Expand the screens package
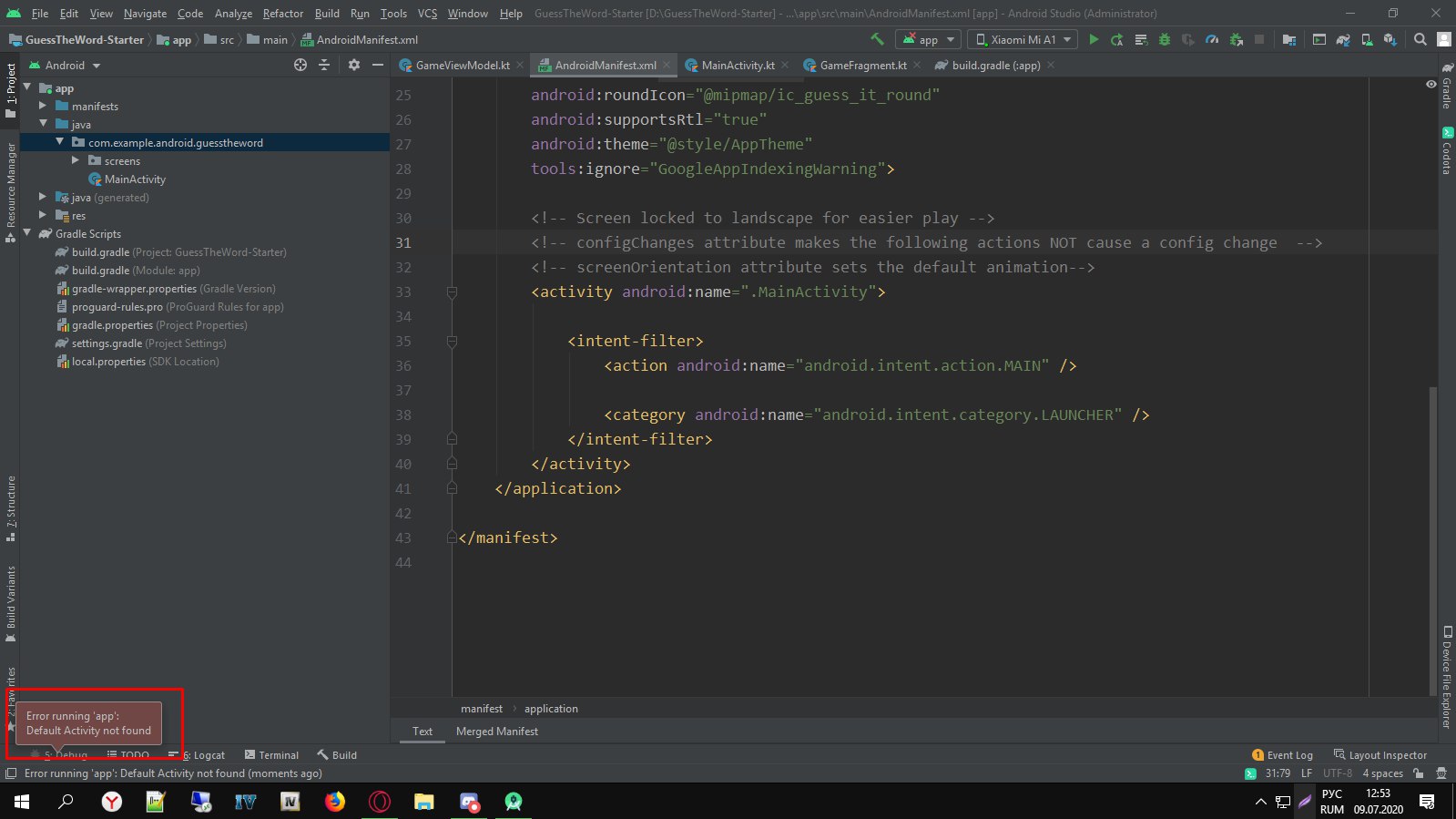This screenshot has height=819, width=1456. coord(76,160)
